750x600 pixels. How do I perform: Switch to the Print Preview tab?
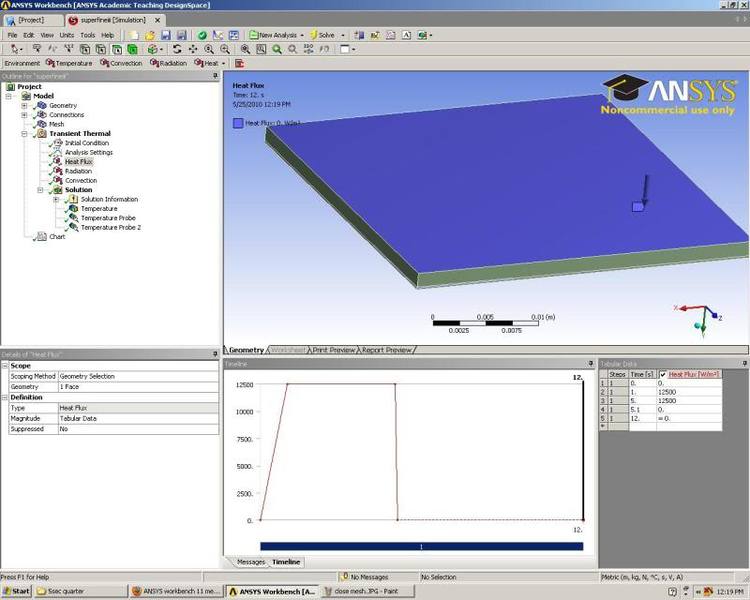tap(333, 350)
